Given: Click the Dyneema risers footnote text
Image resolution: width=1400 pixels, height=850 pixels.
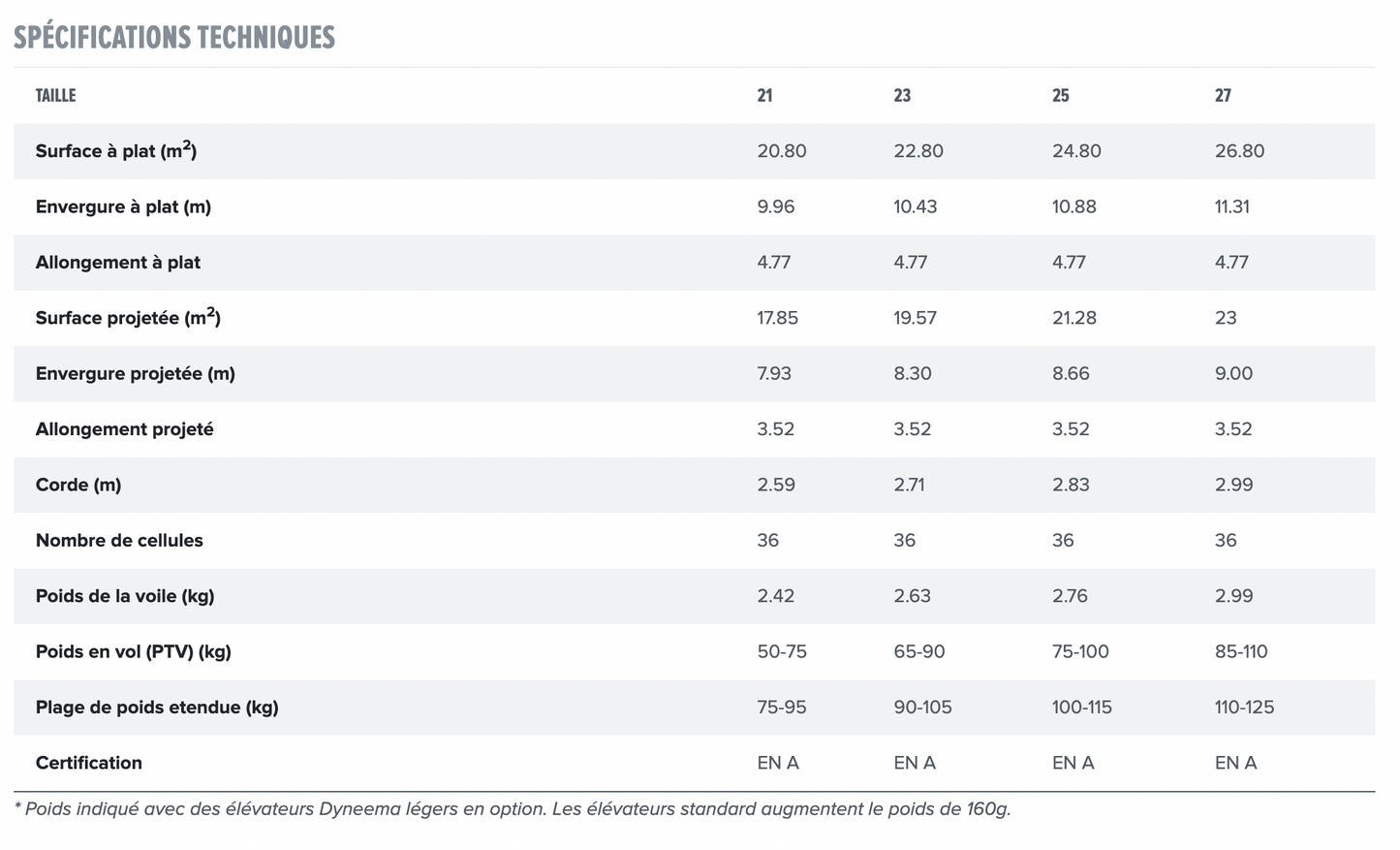Looking at the screenshot, I should point(513,808).
